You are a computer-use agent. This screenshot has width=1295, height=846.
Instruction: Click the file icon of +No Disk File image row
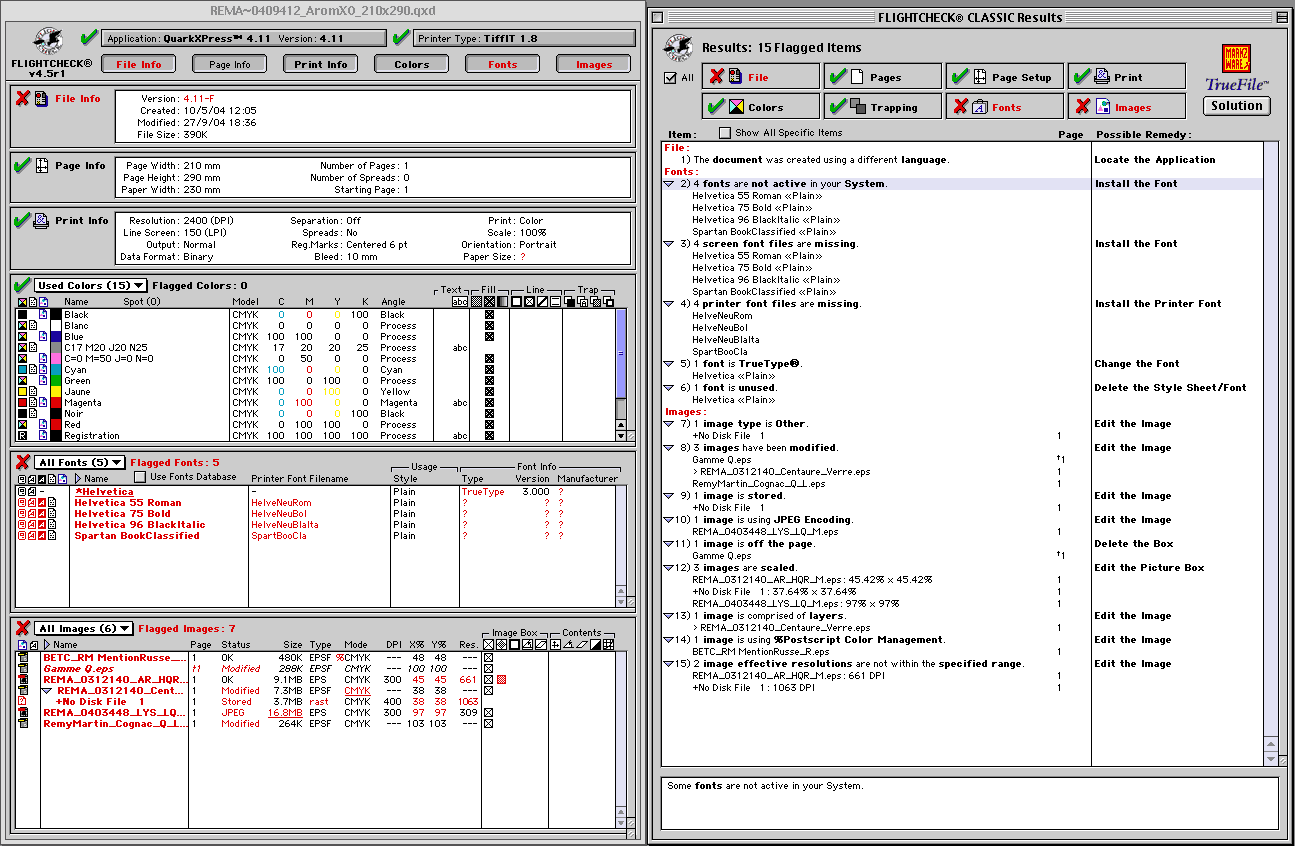pyautogui.click(x=22, y=702)
